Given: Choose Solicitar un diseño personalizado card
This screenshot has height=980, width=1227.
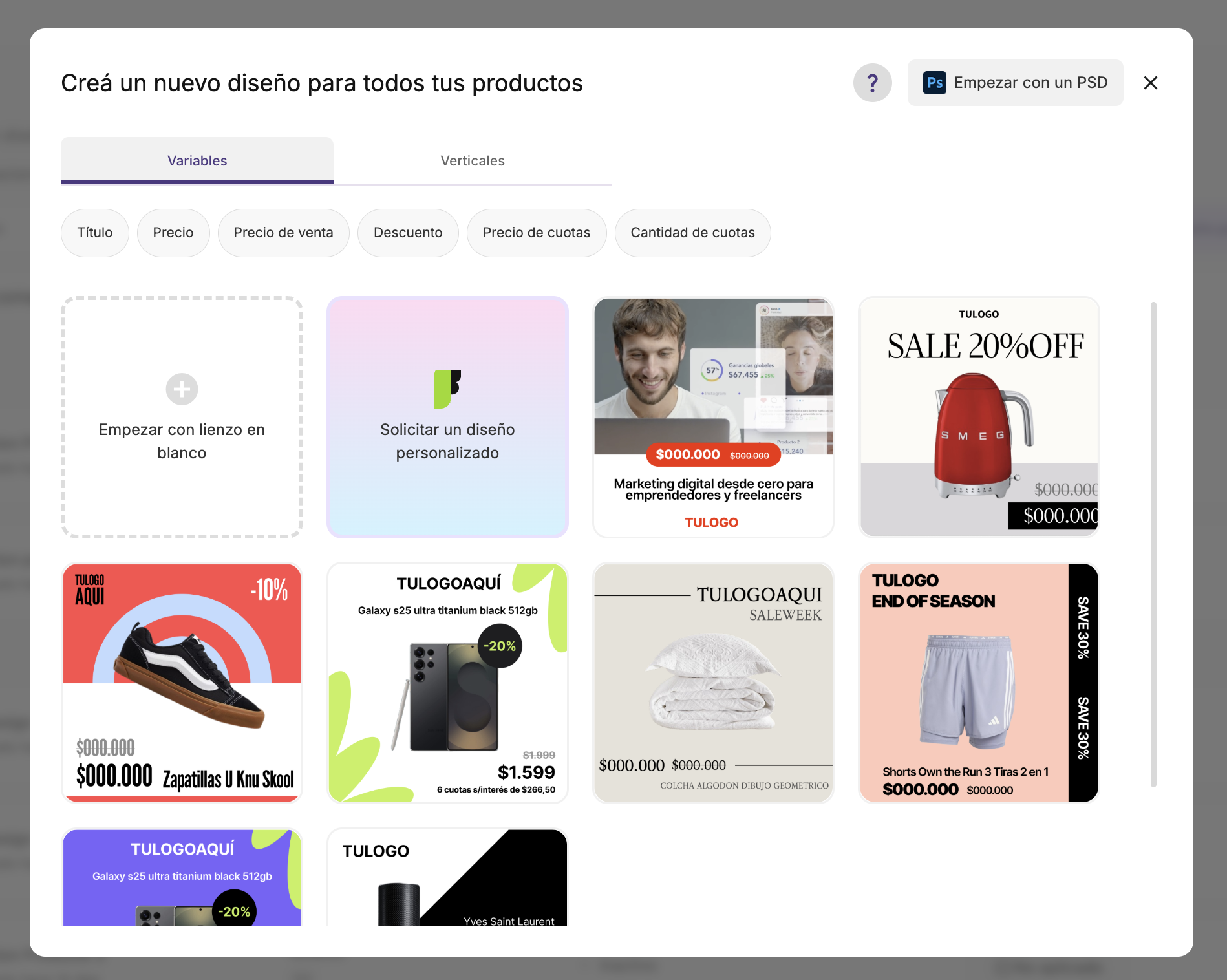Looking at the screenshot, I should 447,417.
